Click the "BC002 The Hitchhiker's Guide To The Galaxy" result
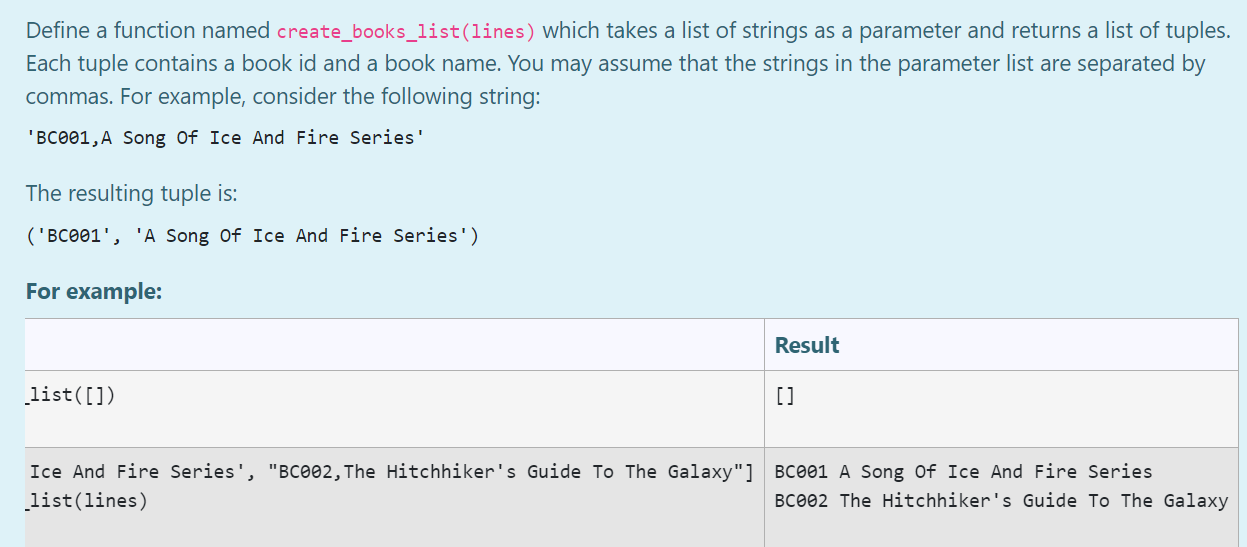Image resolution: width=1247 pixels, height=547 pixels. tap(1001, 501)
